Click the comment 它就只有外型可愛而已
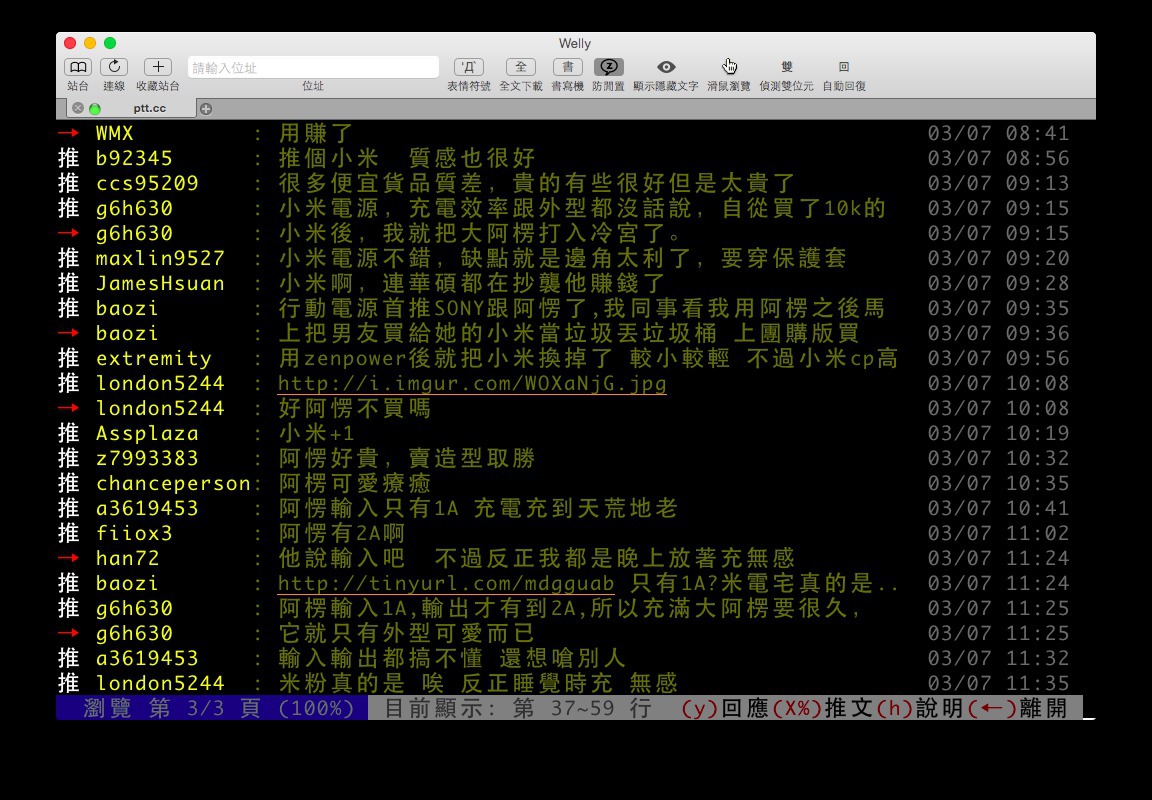The height and width of the screenshot is (800, 1152). click(406, 633)
